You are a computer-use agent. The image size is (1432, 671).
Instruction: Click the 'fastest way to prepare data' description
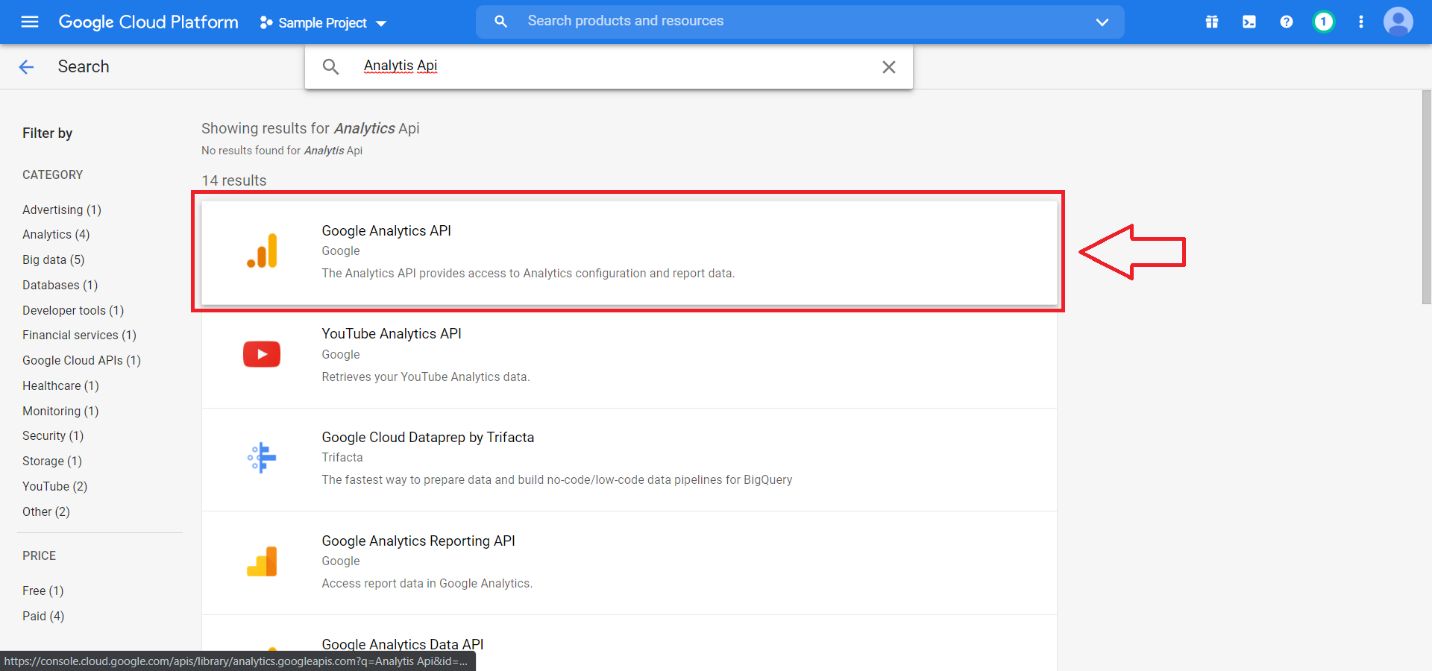[557, 480]
